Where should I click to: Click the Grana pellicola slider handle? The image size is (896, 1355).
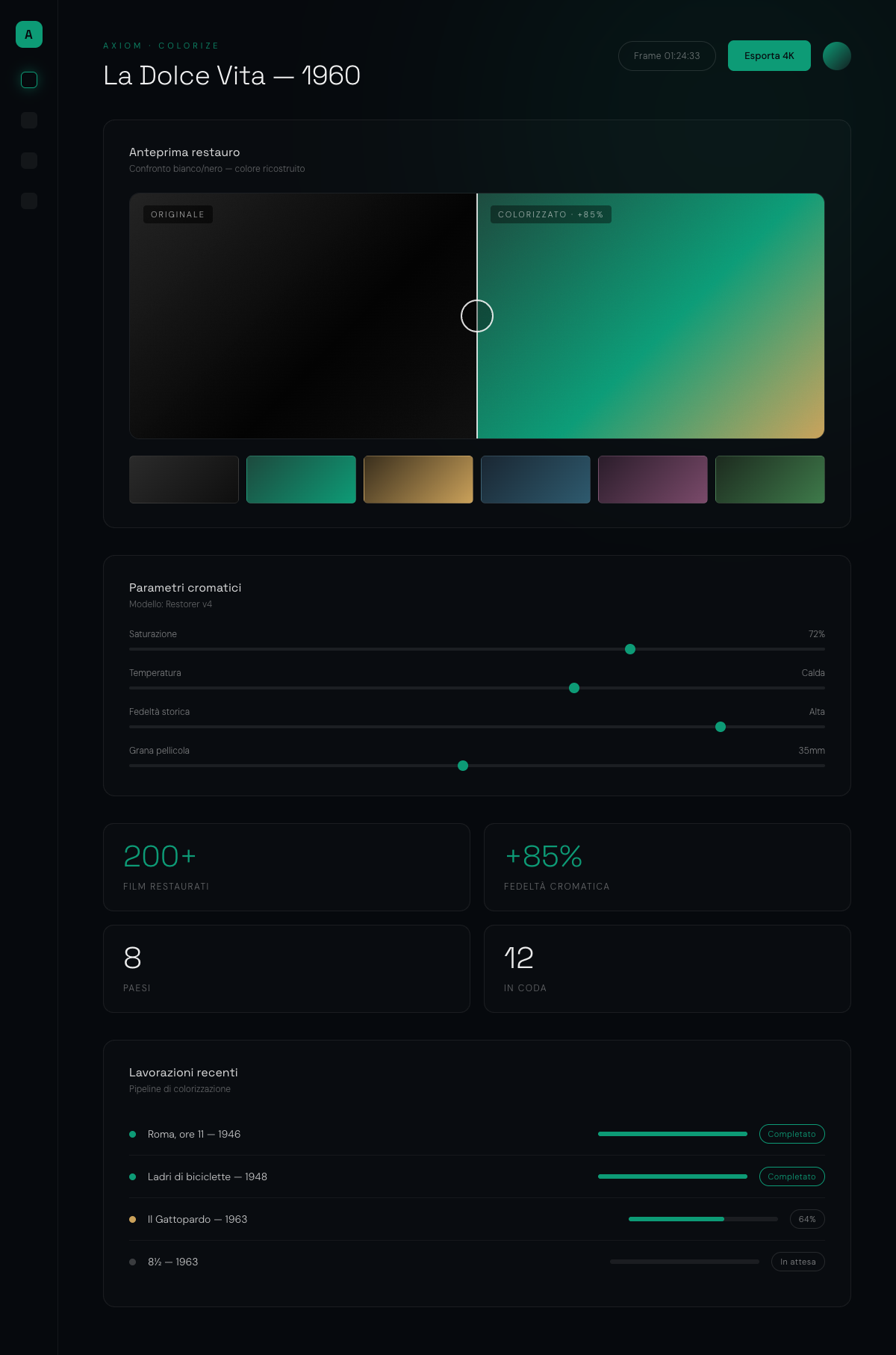pyautogui.click(x=463, y=766)
